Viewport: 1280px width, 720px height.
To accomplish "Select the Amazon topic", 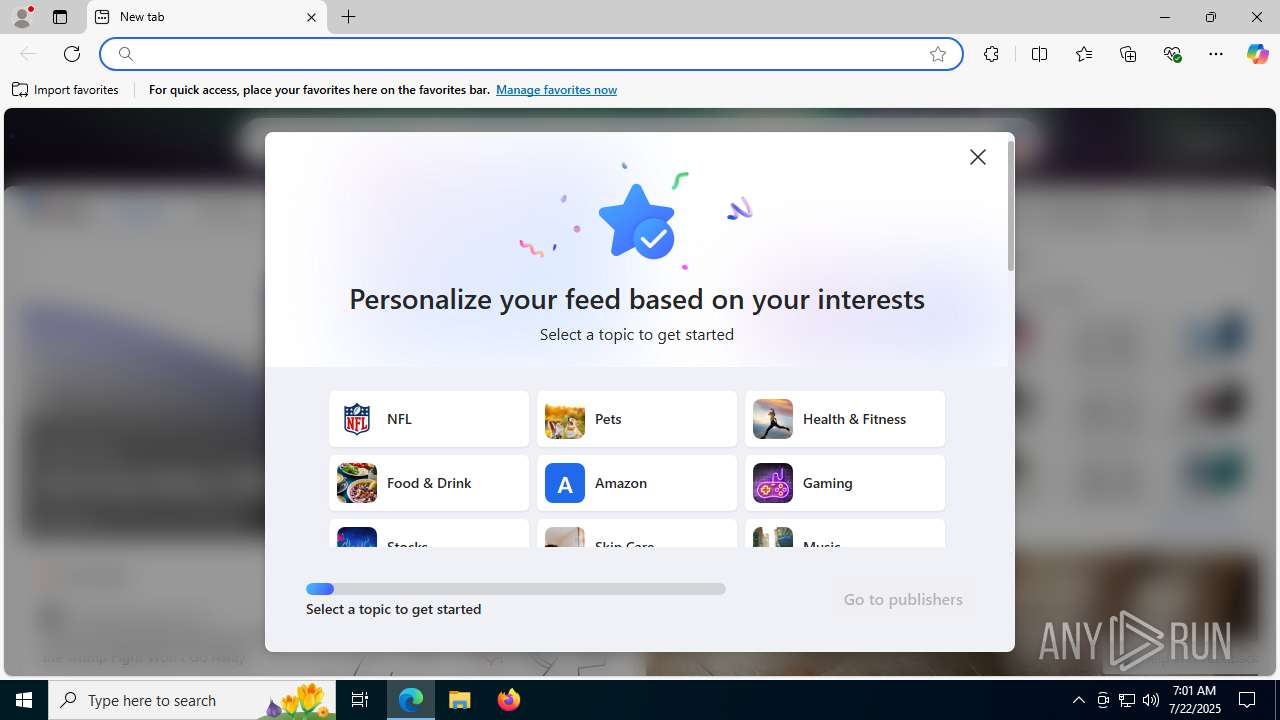I will (x=637, y=483).
